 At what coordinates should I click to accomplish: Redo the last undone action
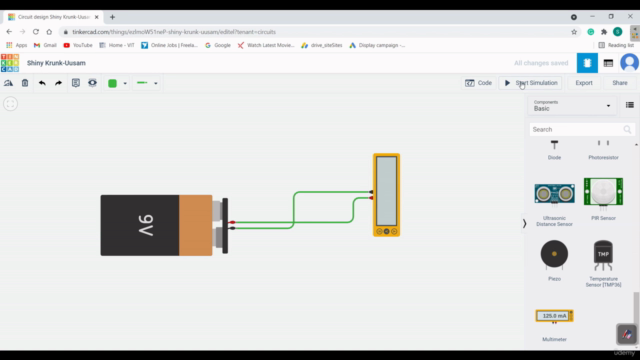(58, 83)
